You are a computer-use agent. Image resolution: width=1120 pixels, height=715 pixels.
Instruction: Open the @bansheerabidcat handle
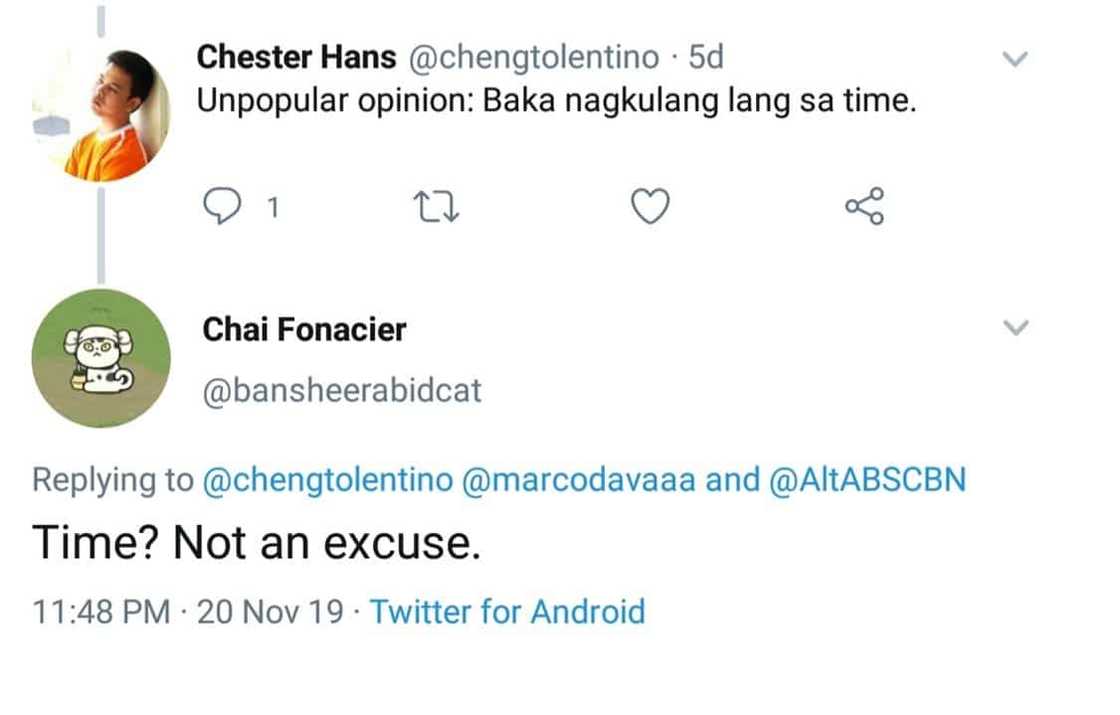pos(342,390)
